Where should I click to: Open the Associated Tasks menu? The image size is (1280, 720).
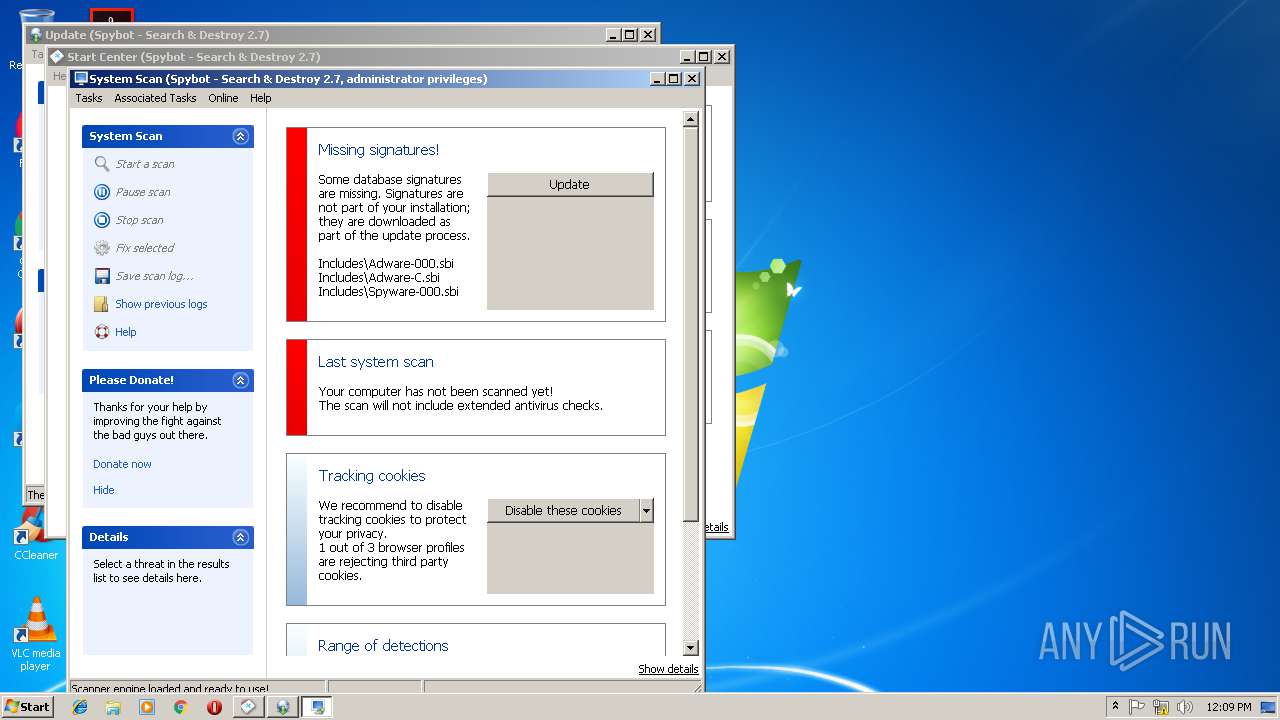(x=155, y=98)
